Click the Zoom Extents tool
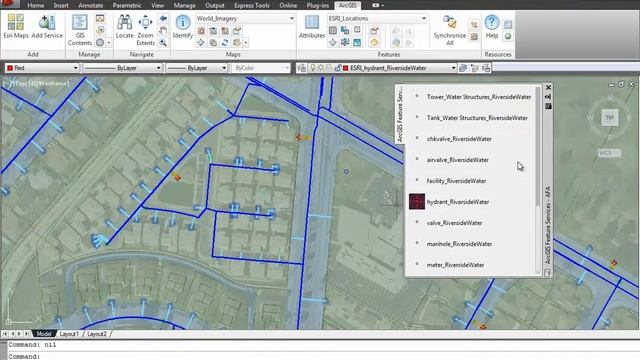 click(145, 30)
